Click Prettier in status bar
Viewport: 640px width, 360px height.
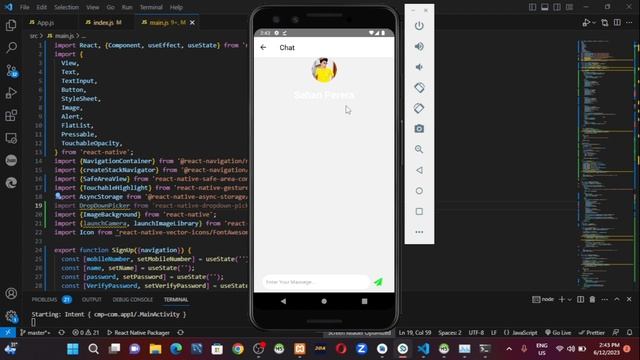click(x=592, y=332)
